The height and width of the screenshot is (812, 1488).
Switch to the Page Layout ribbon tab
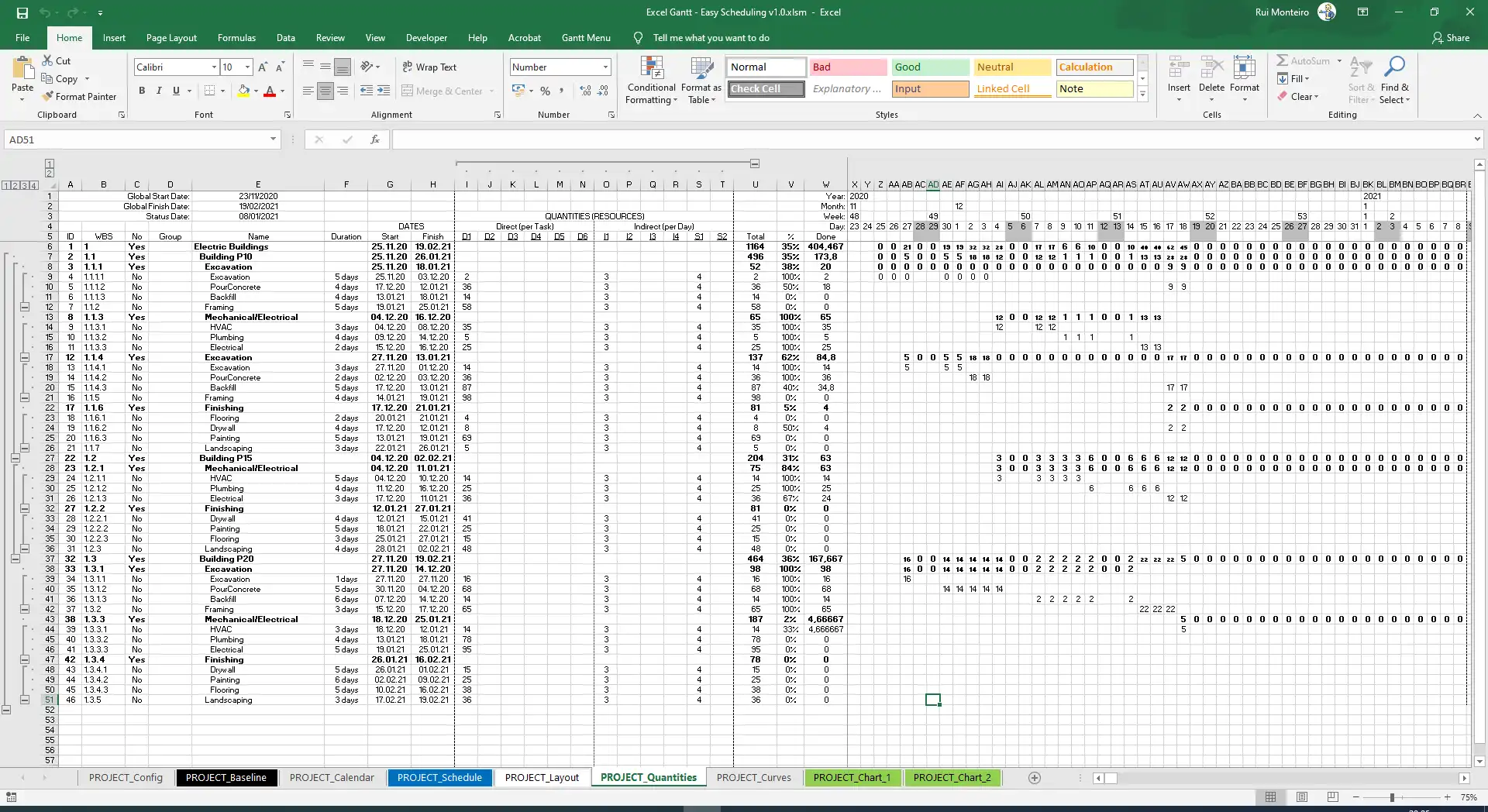click(171, 38)
